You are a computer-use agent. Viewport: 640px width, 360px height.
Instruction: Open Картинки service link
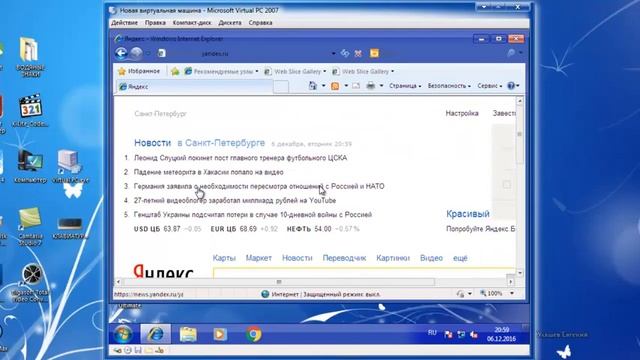click(x=393, y=258)
